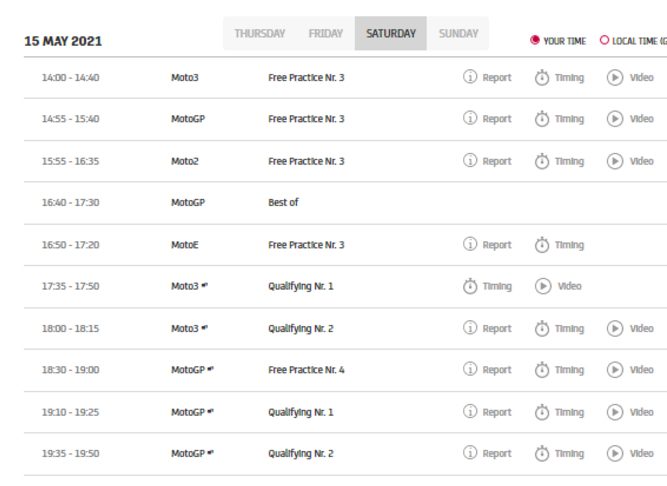This screenshot has height=486, width=667.
Task: Switch to the Thursday tab
Action: point(259,34)
